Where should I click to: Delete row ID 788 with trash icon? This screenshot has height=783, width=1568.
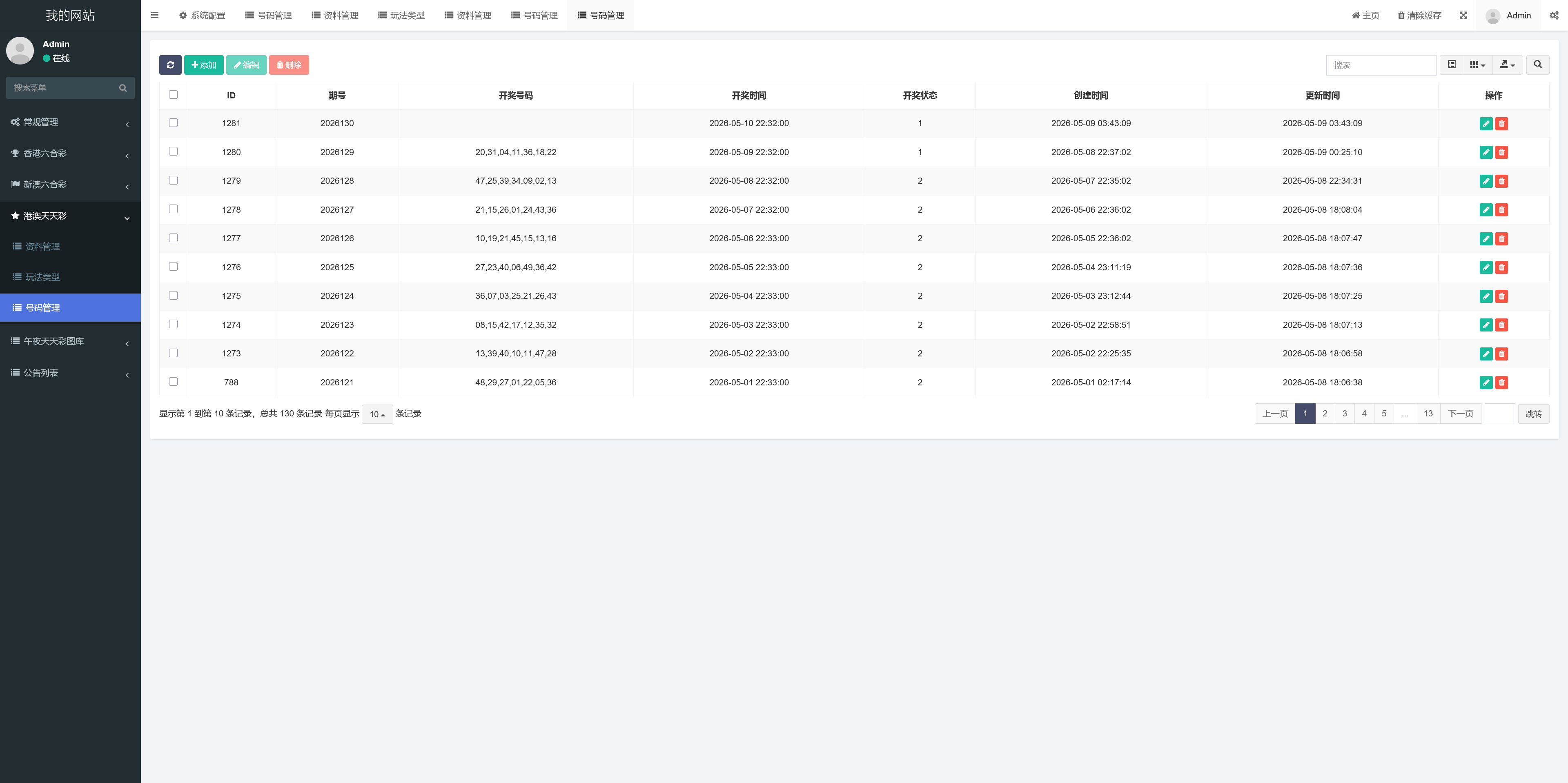(x=1502, y=383)
